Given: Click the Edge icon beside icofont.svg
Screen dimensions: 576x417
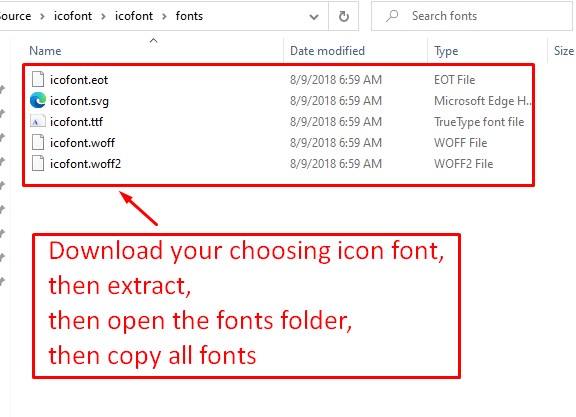Looking at the screenshot, I should [38, 100].
